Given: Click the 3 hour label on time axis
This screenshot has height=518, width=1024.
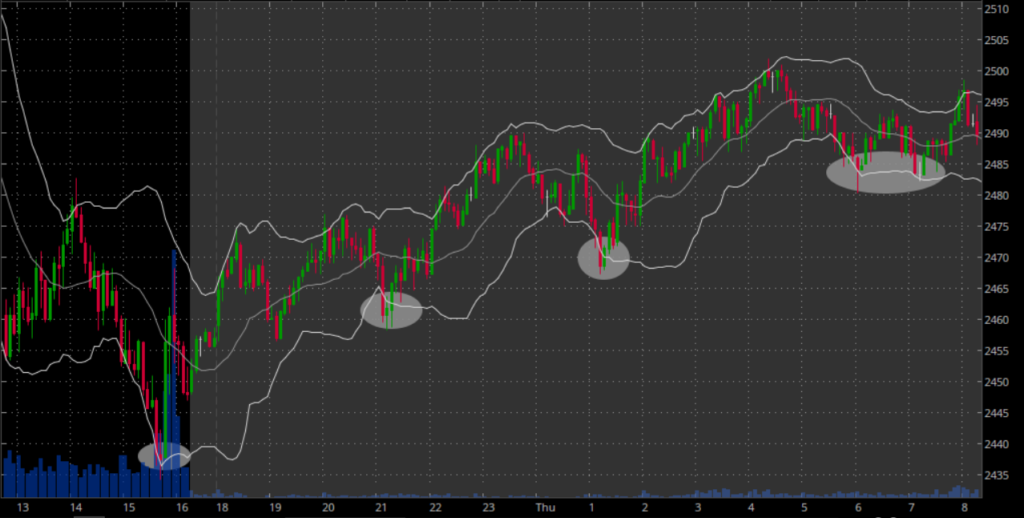Looking at the screenshot, I should pyautogui.click(x=698, y=508).
